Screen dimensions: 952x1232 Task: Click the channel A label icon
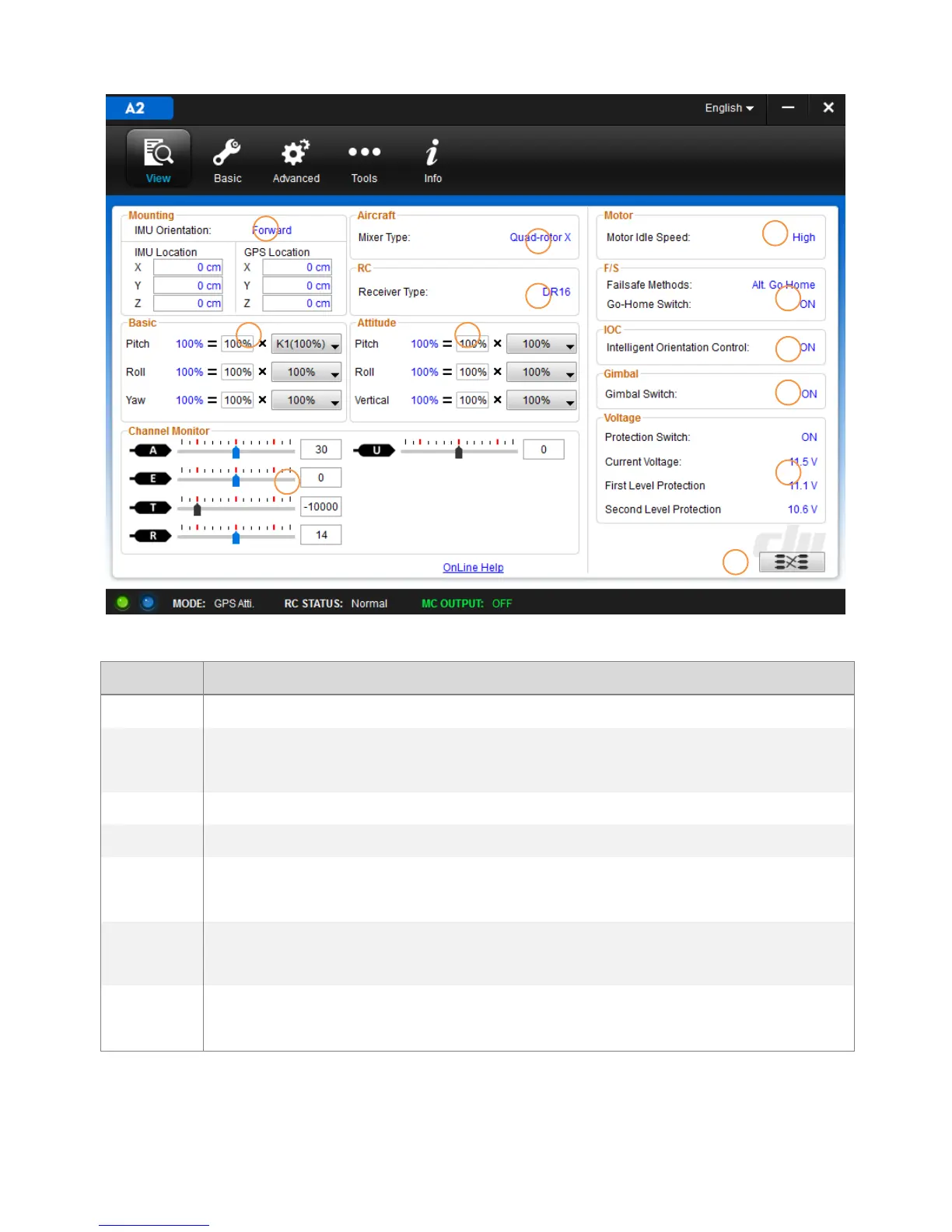click(x=150, y=450)
